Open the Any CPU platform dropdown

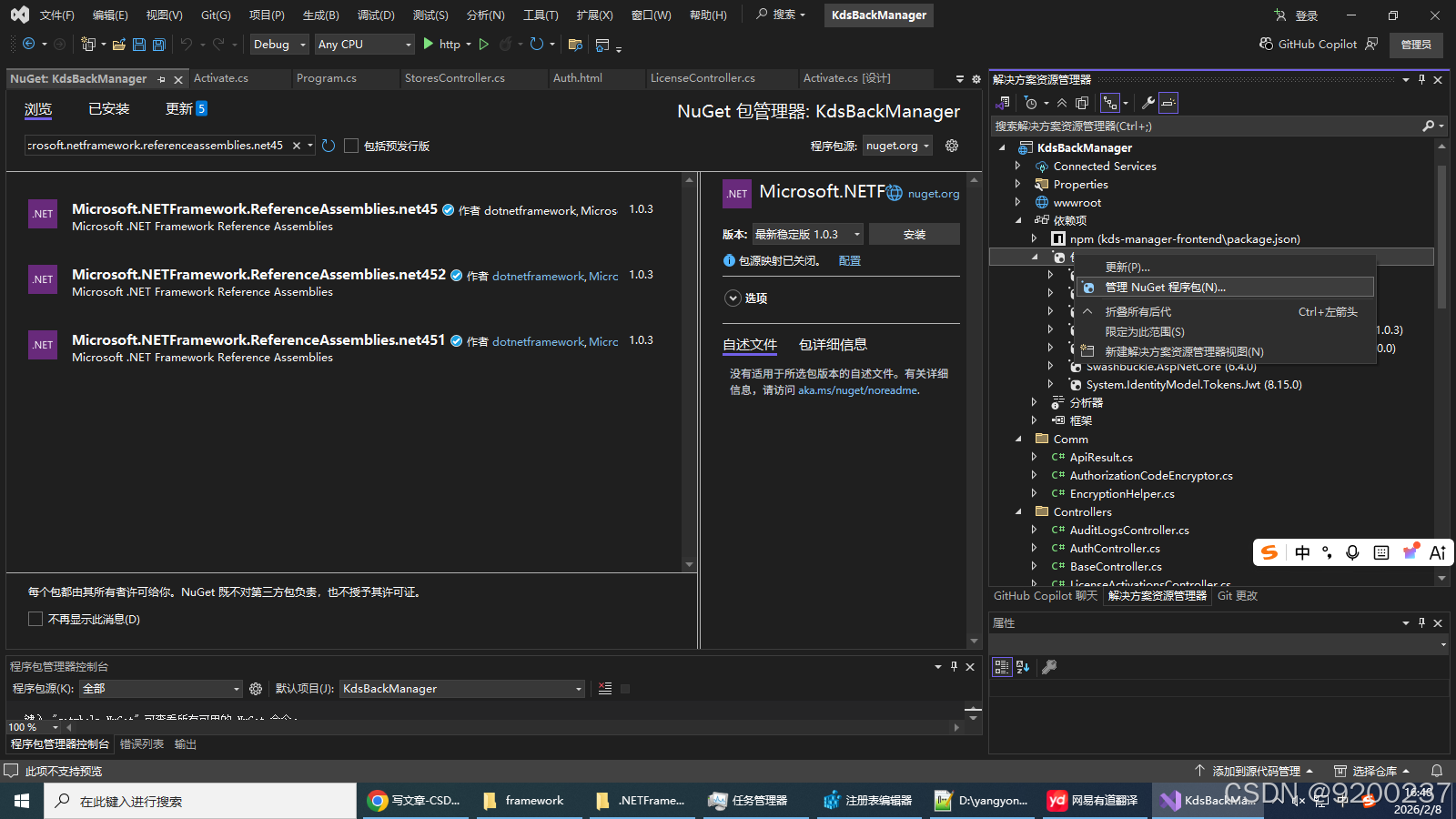tap(364, 44)
